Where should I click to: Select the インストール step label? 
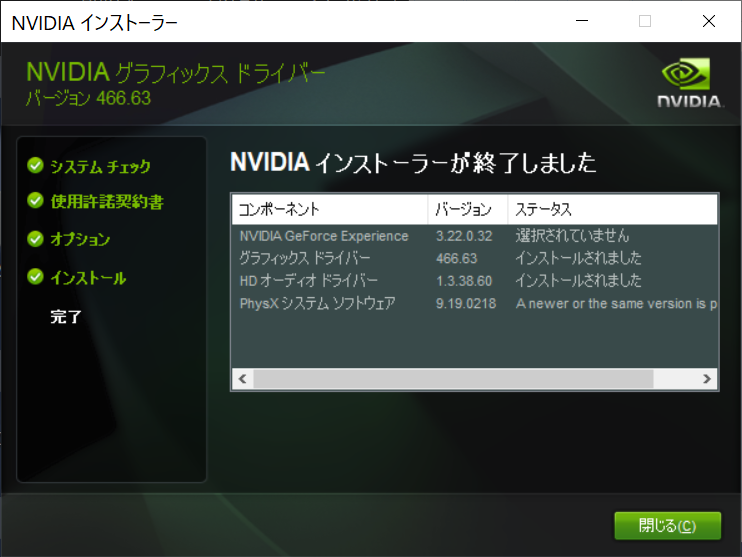pos(88,278)
